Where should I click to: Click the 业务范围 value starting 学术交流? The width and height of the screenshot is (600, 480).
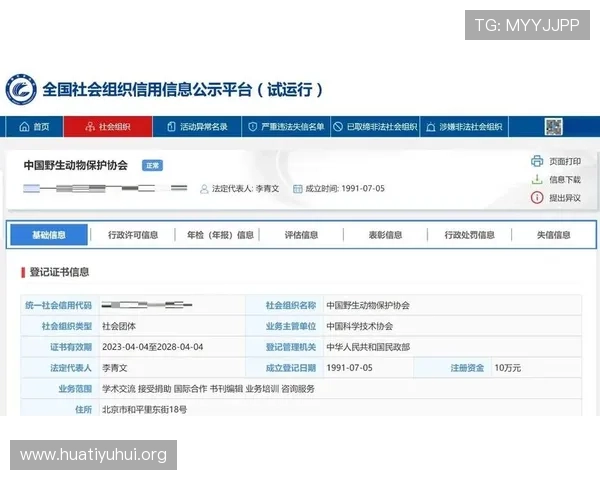click(208, 389)
